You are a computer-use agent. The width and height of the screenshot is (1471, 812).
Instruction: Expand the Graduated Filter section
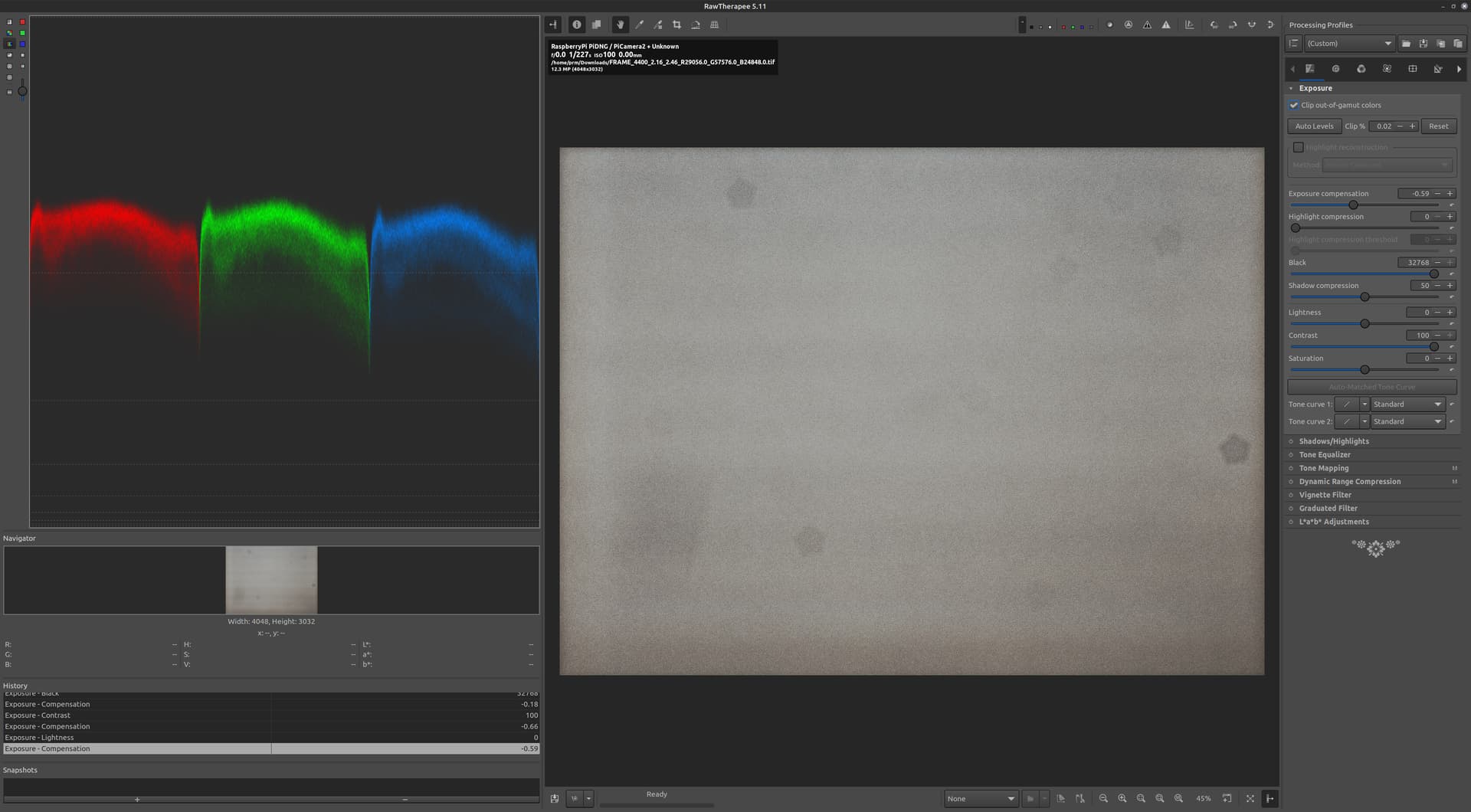click(1328, 509)
